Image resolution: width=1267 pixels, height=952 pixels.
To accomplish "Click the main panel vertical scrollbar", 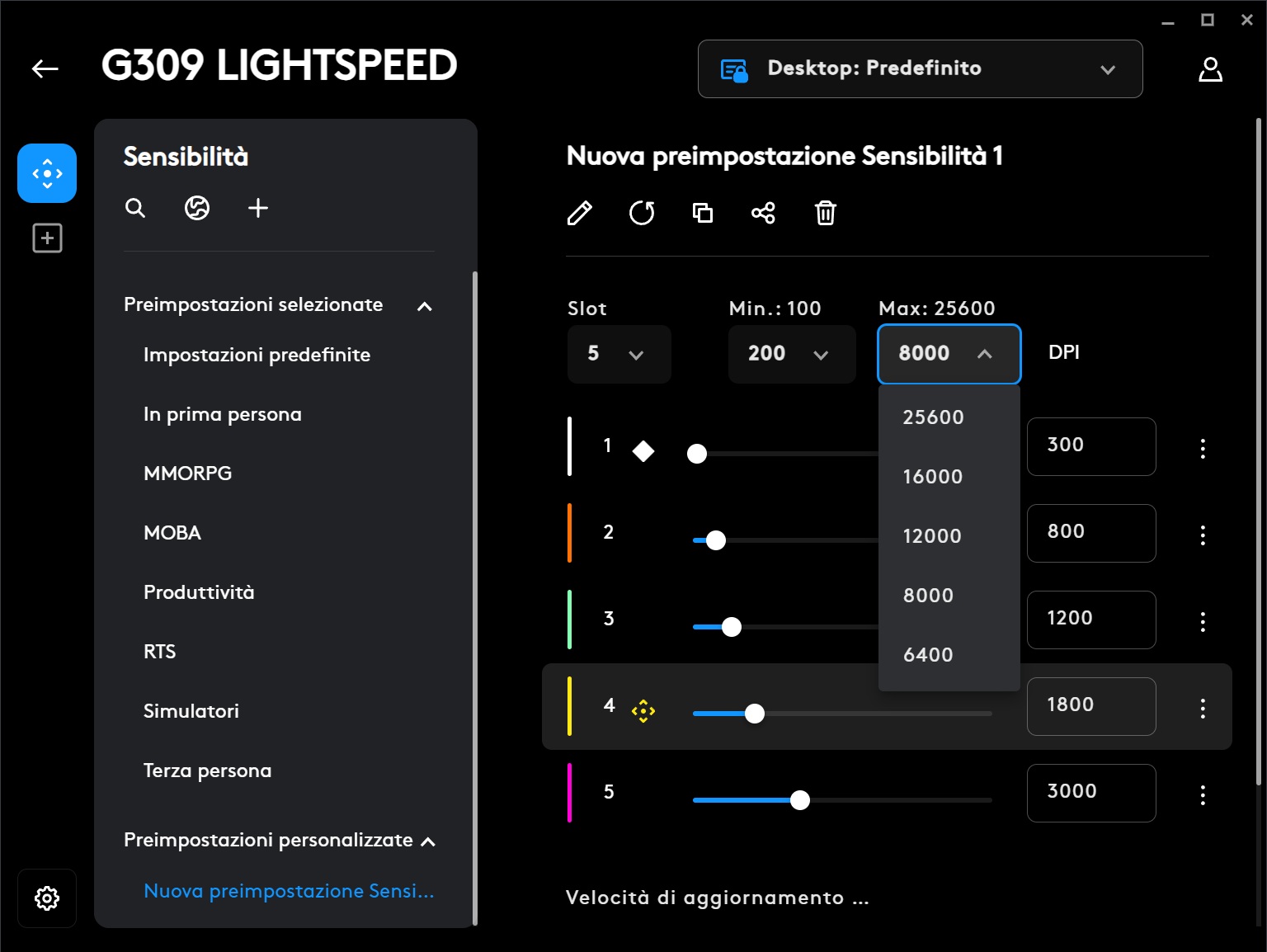I will tap(1258, 451).
